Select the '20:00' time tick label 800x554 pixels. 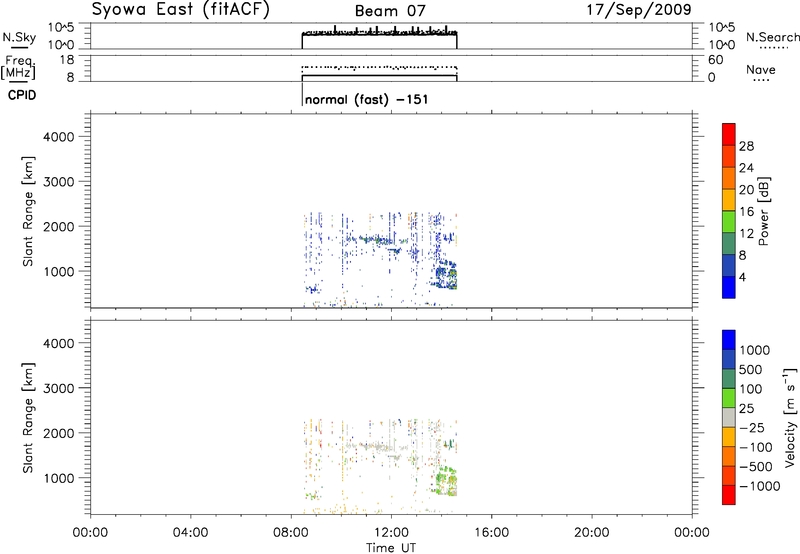tap(592, 533)
